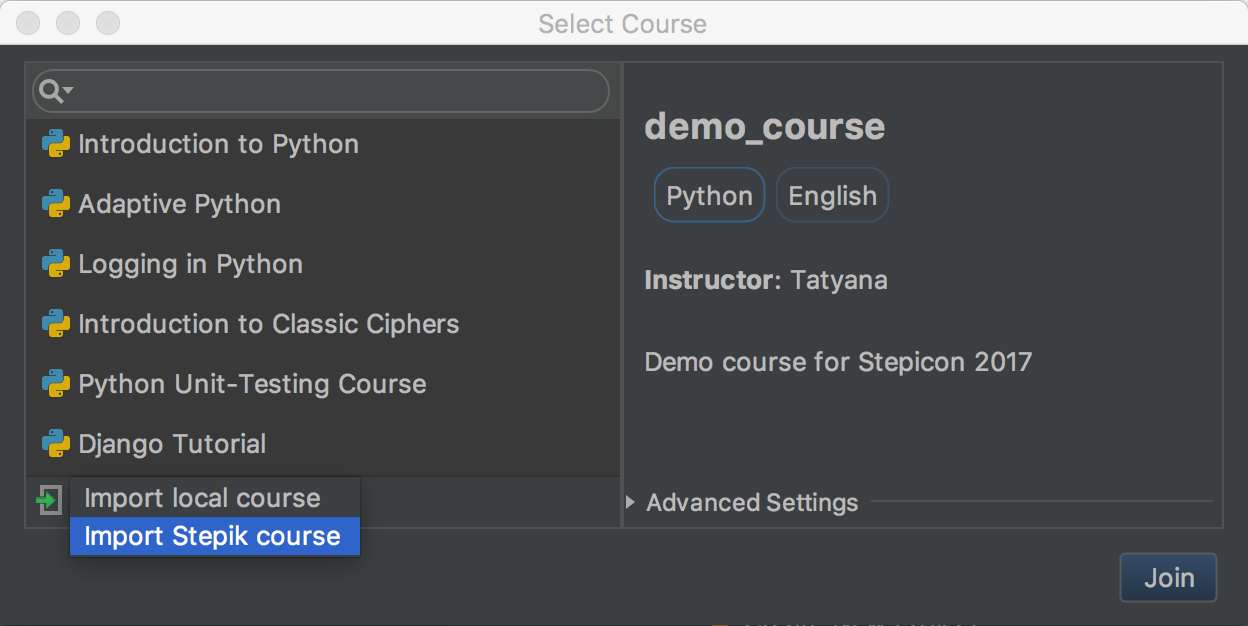This screenshot has height=626, width=1248.
Task: Click the Join button
Action: click(x=1168, y=578)
